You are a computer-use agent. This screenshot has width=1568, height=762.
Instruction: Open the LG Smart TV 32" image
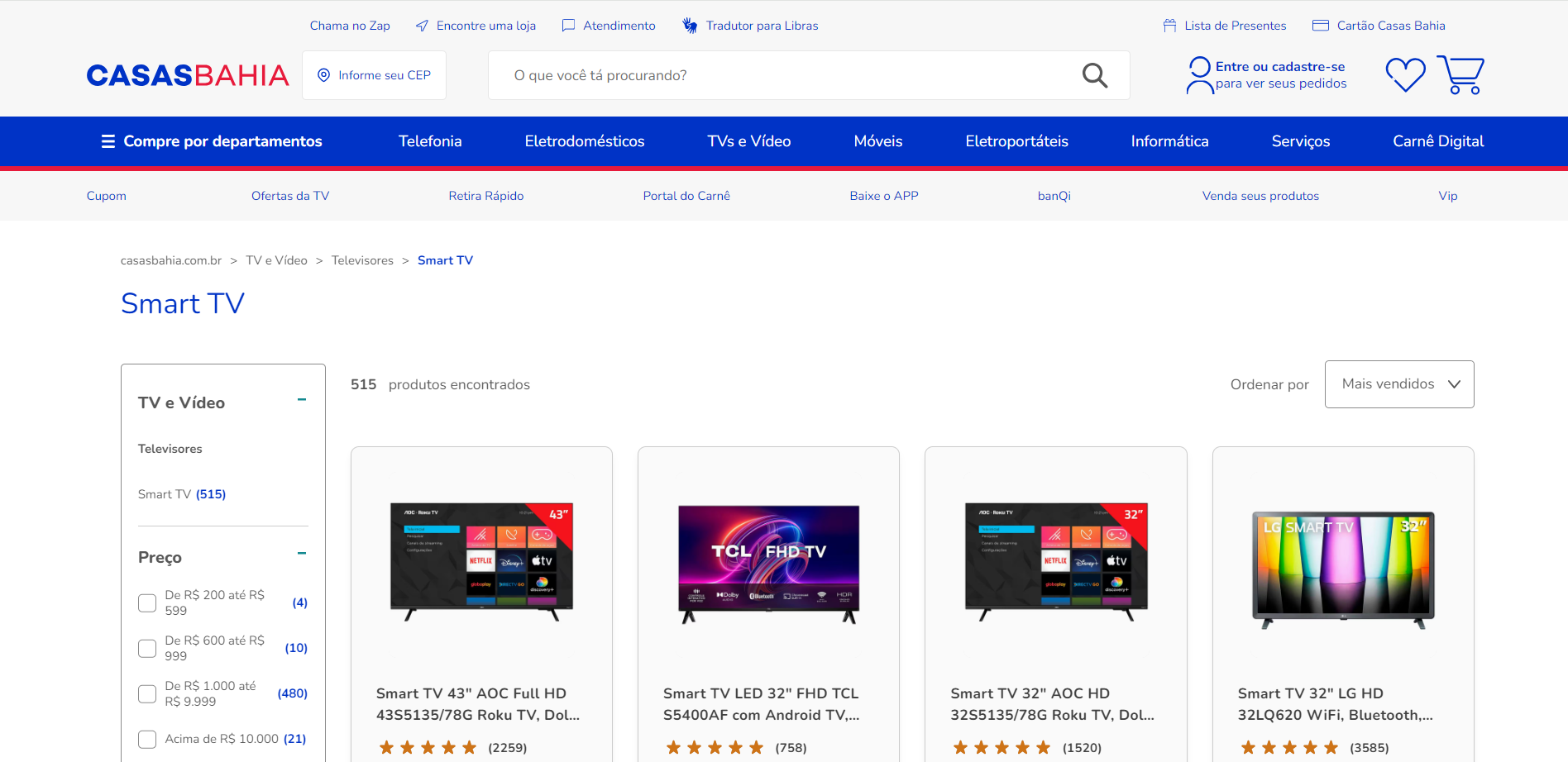coord(1343,570)
